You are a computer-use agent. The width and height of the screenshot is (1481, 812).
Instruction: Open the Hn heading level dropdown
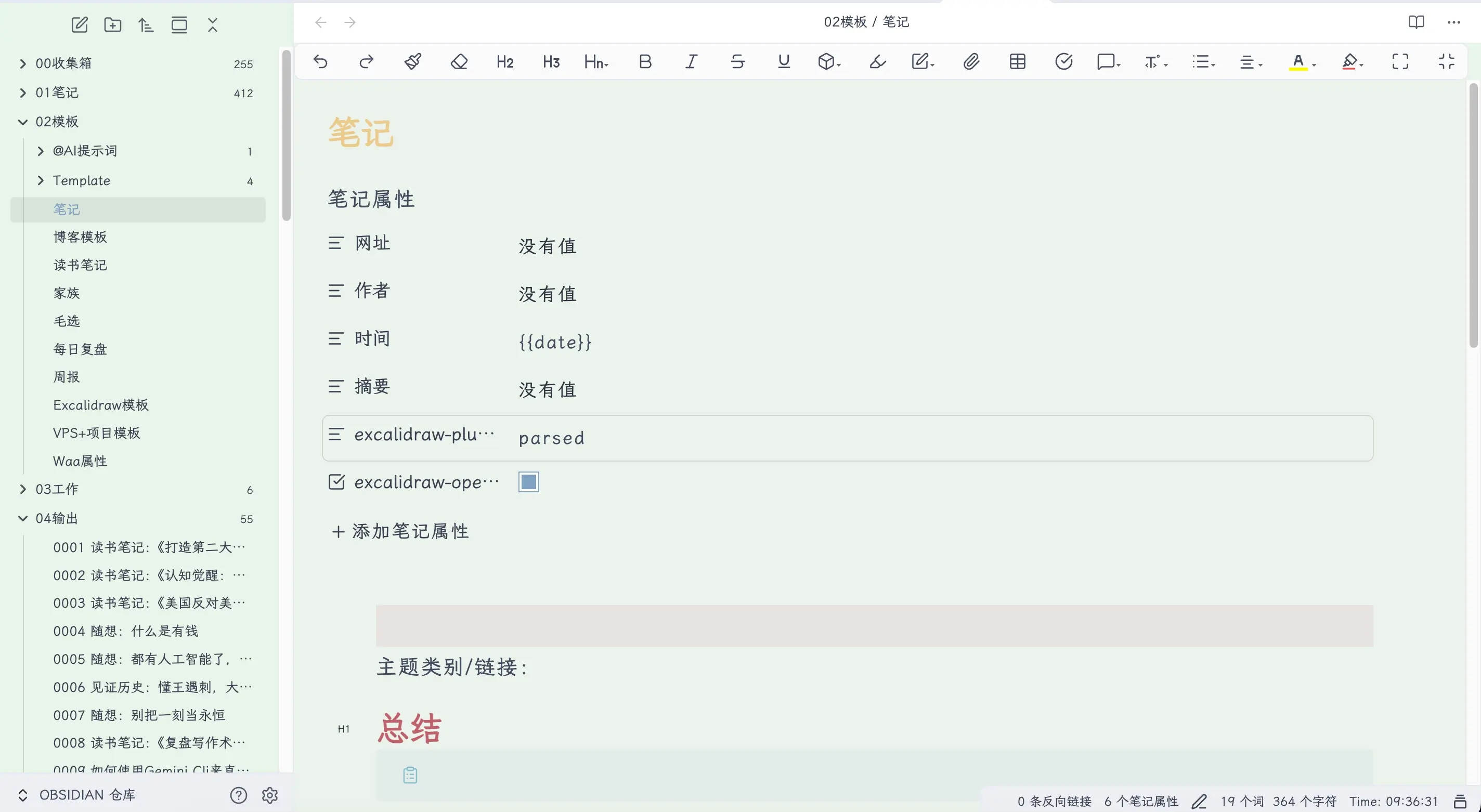pyautogui.click(x=596, y=61)
